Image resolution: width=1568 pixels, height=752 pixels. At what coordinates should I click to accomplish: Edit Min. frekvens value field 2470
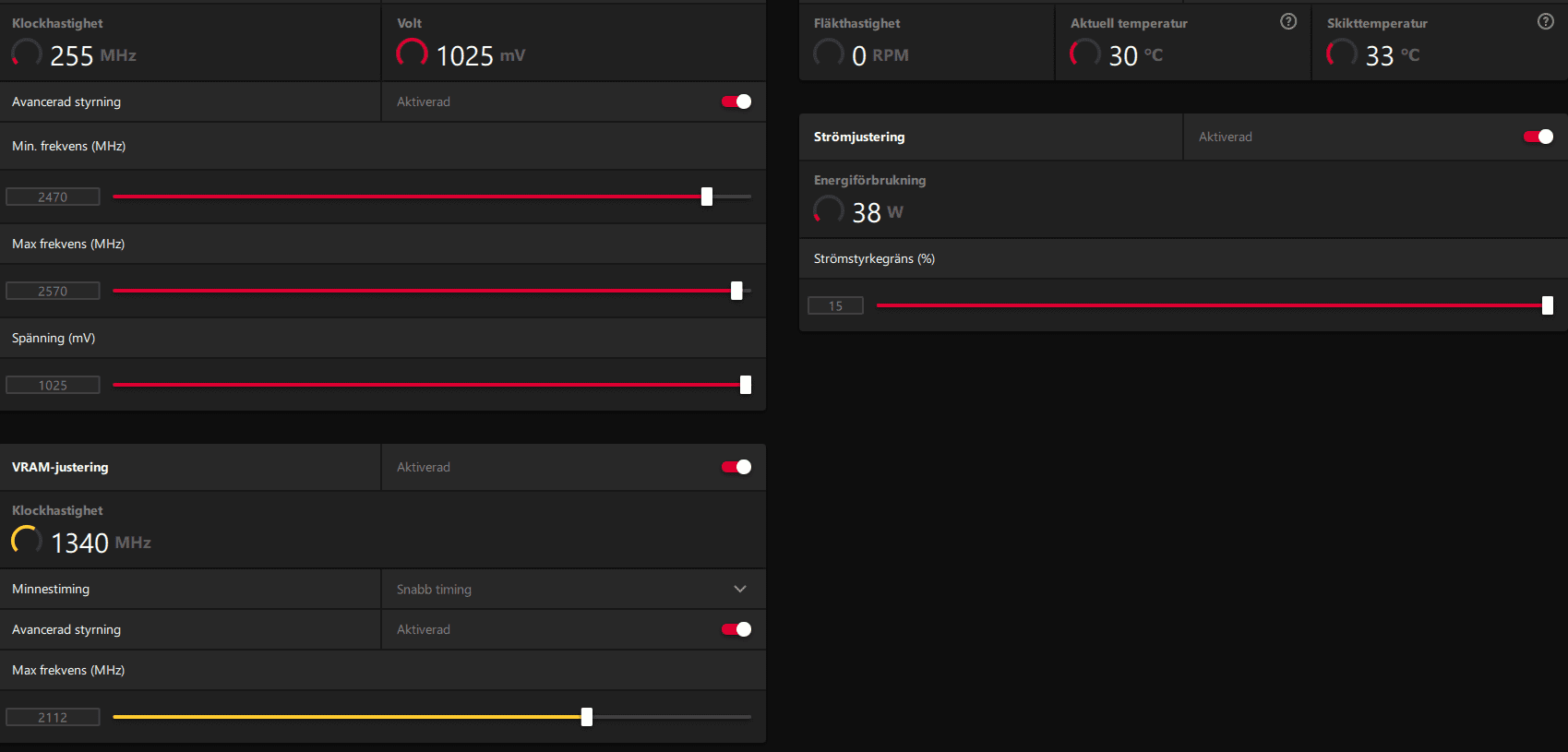53,197
